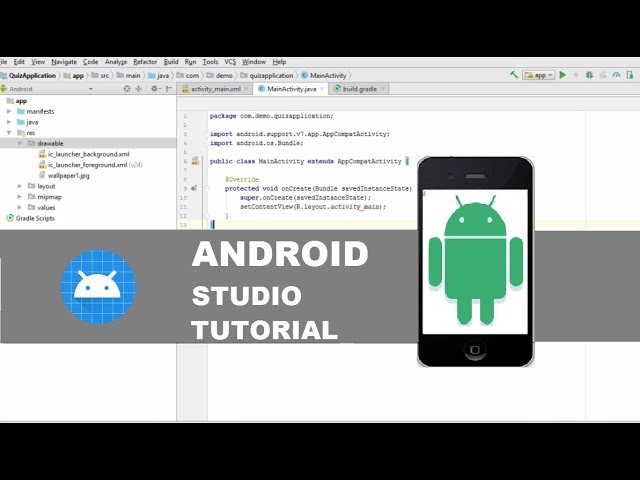Screen dimensions: 640x480
Task: Open the View menu
Action: pos(38,62)
